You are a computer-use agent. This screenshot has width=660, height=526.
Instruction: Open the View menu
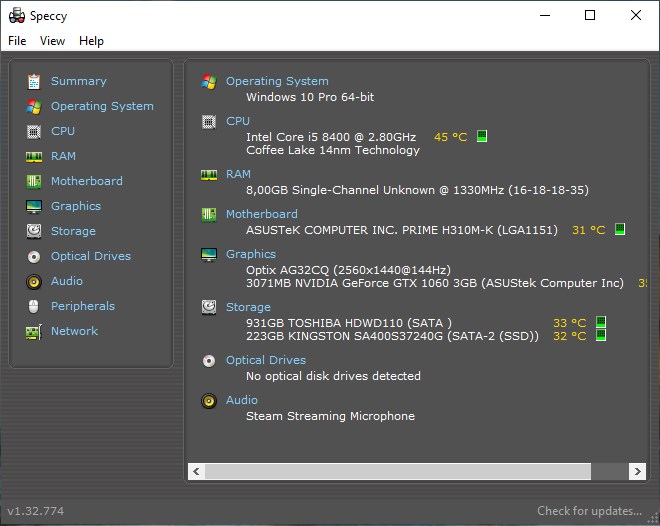click(52, 41)
